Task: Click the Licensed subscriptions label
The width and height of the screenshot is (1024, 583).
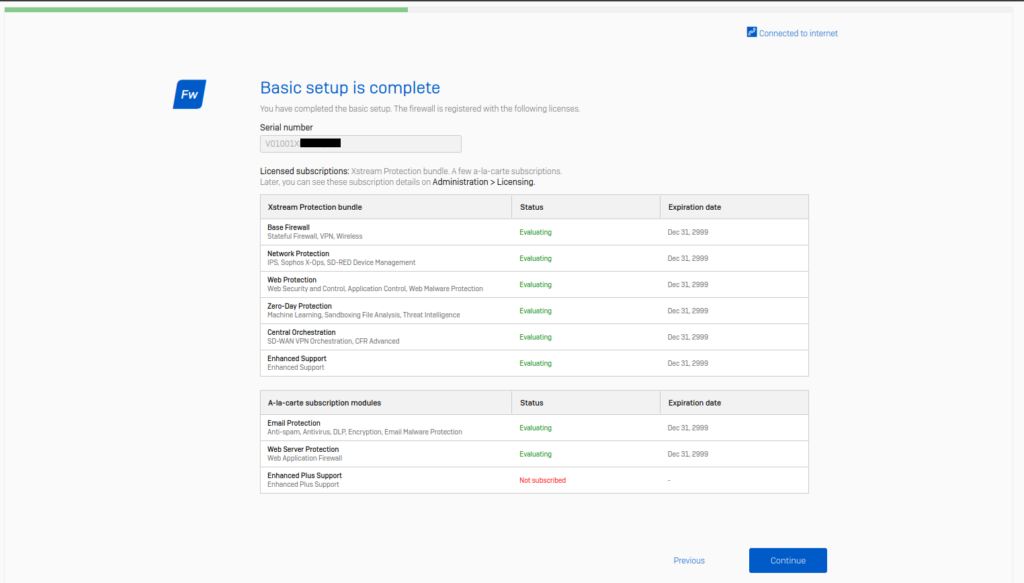Action: tap(304, 171)
